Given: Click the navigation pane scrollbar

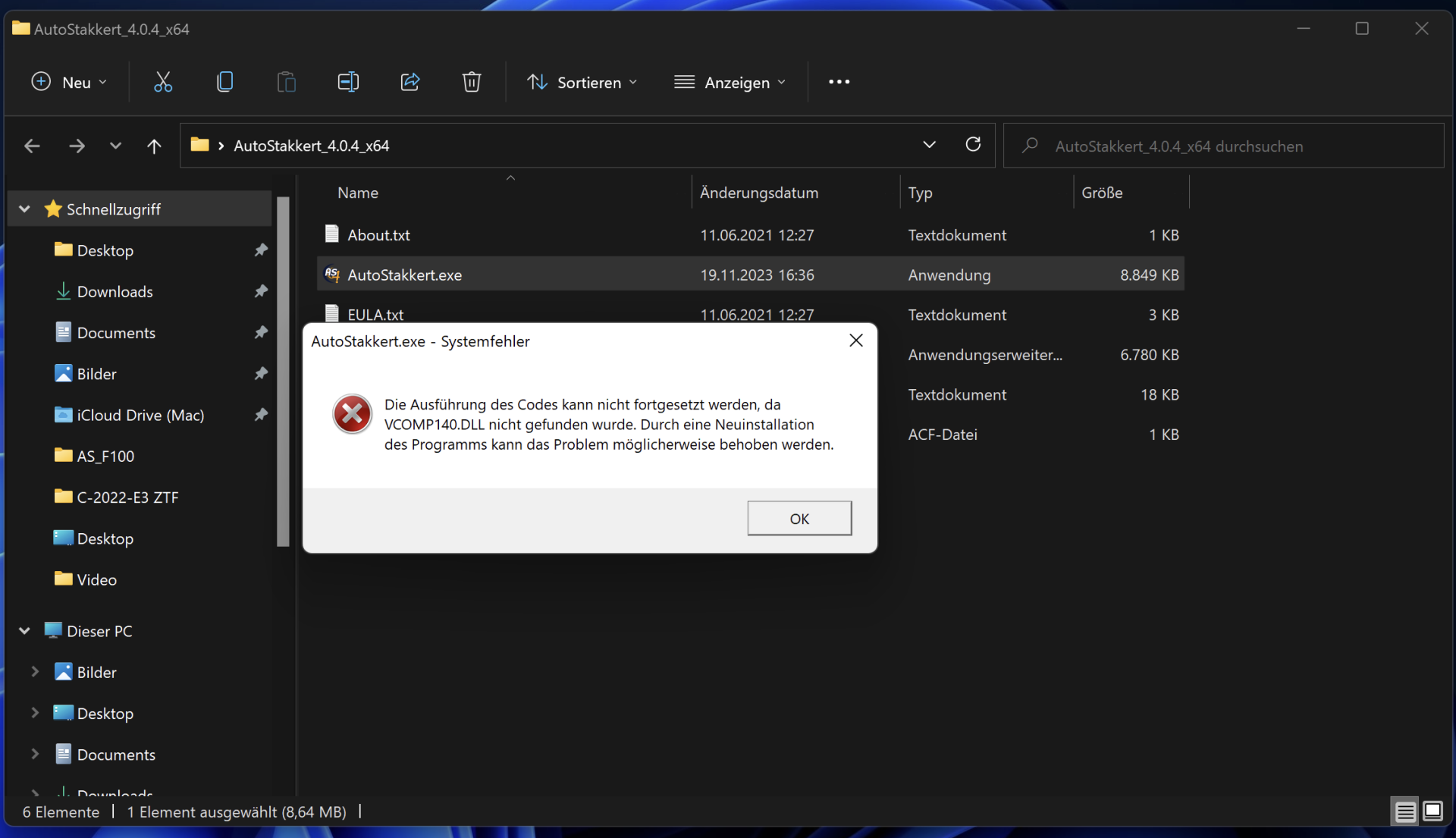Looking at the screenshot, I should pyautogui.click(x=283, y=372).
